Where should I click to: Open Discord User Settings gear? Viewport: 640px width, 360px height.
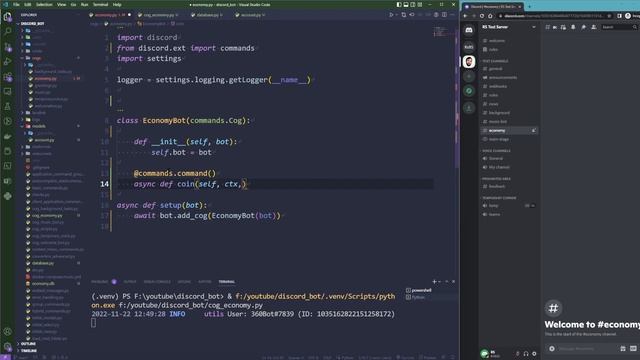(534, 353)
